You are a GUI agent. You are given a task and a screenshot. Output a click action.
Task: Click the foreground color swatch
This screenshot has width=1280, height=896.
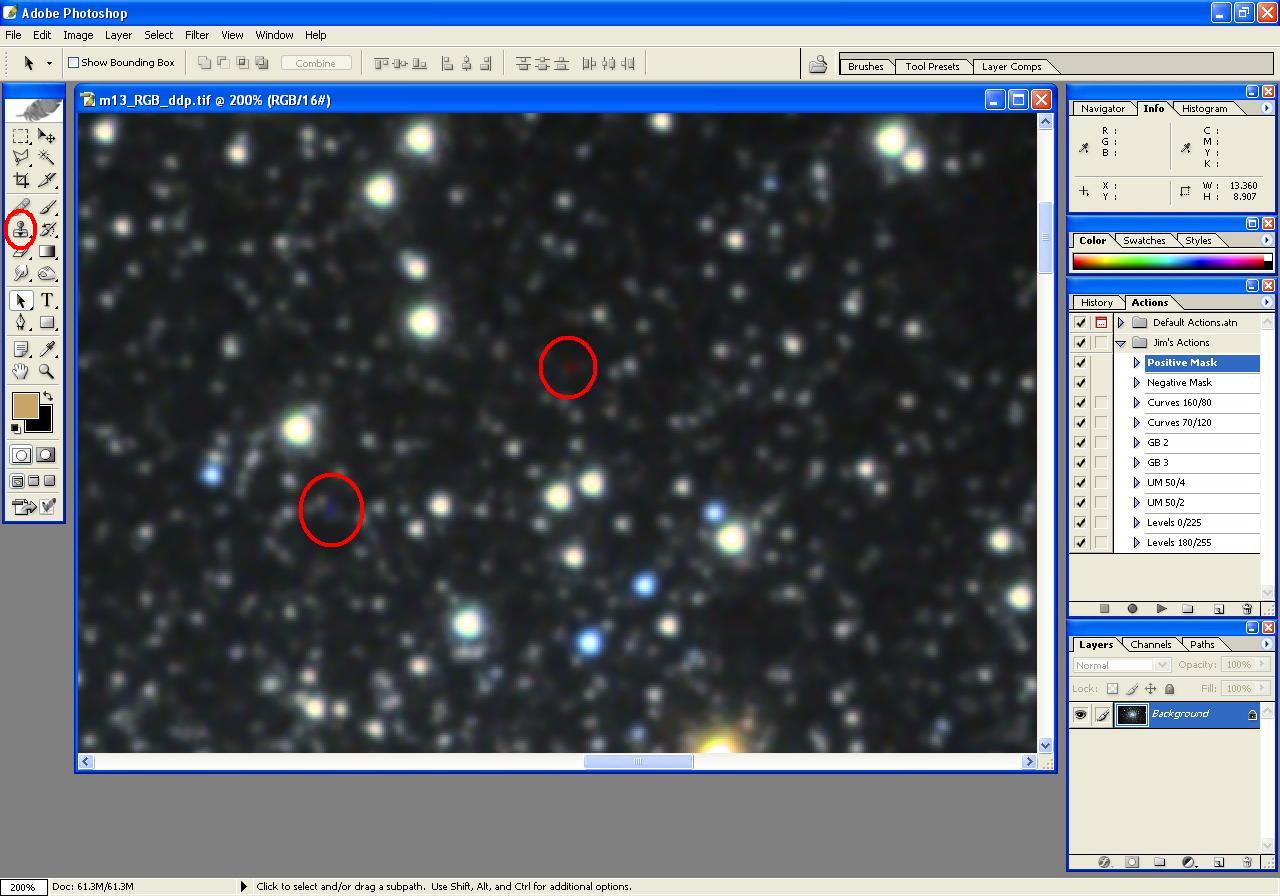(x=24, y=405)
